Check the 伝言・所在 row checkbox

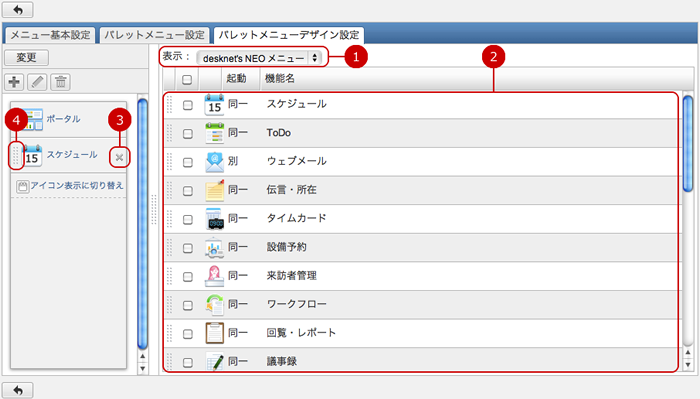(x=188, y=191)
